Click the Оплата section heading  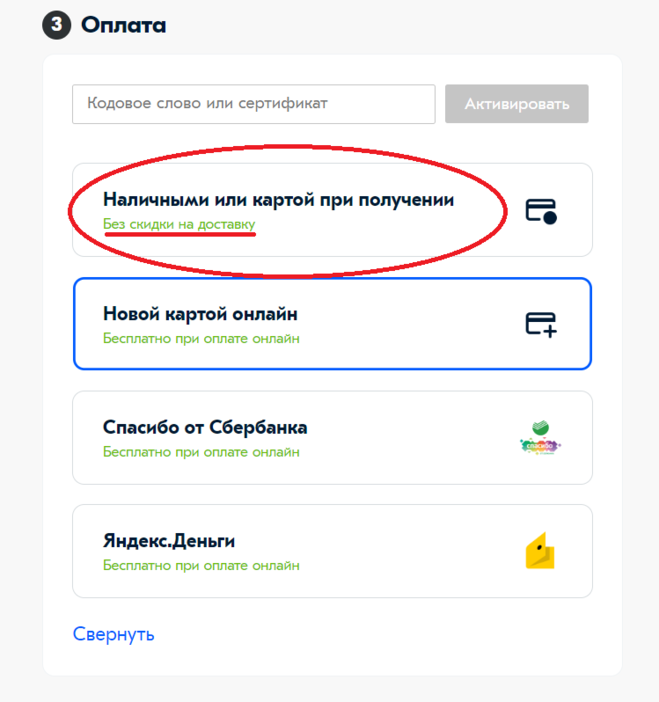coord(123,25)
